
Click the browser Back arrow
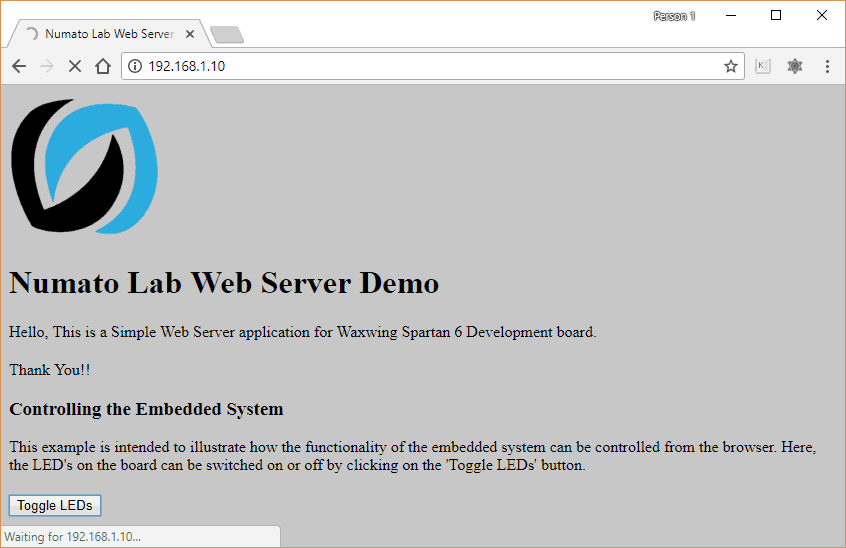click(x=18, y=66)
